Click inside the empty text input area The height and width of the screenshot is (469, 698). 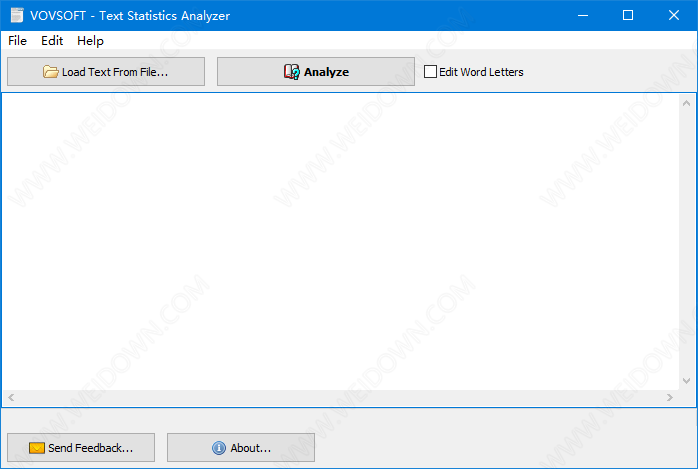pos(341,242)
